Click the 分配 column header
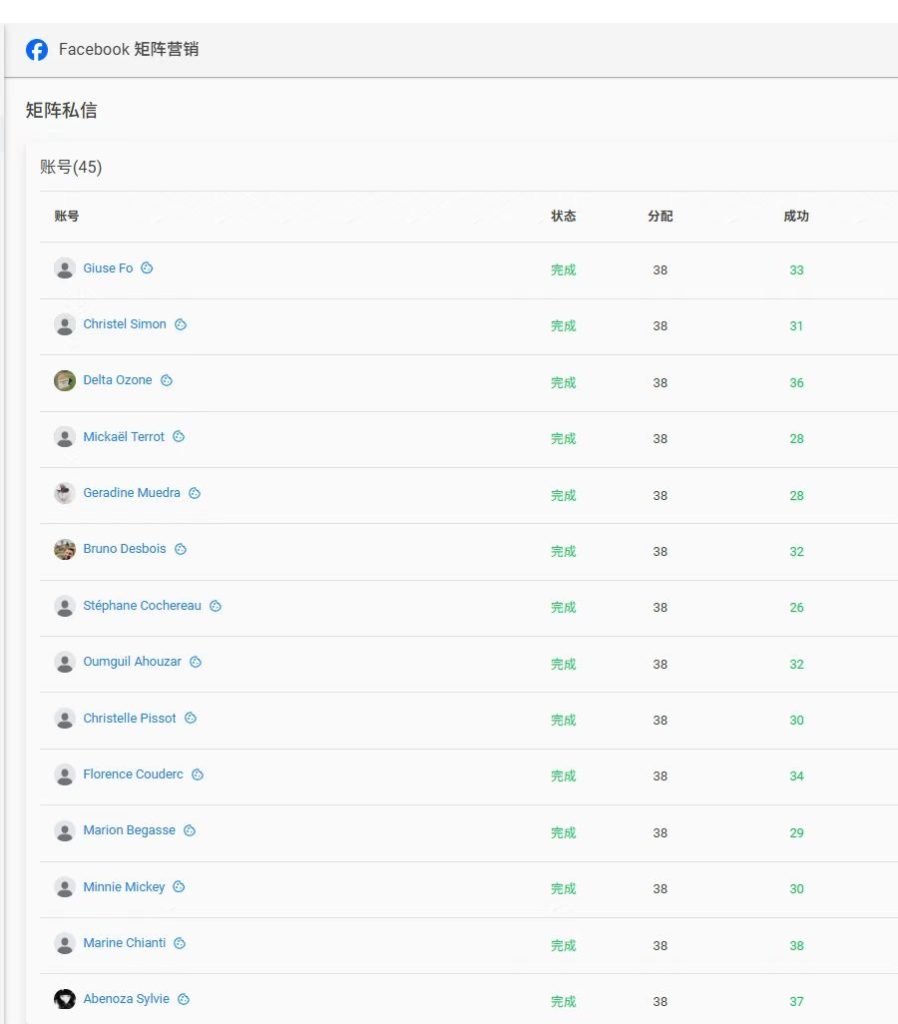The width and height of the screenshot is (898, 1024). click(660, 216)
